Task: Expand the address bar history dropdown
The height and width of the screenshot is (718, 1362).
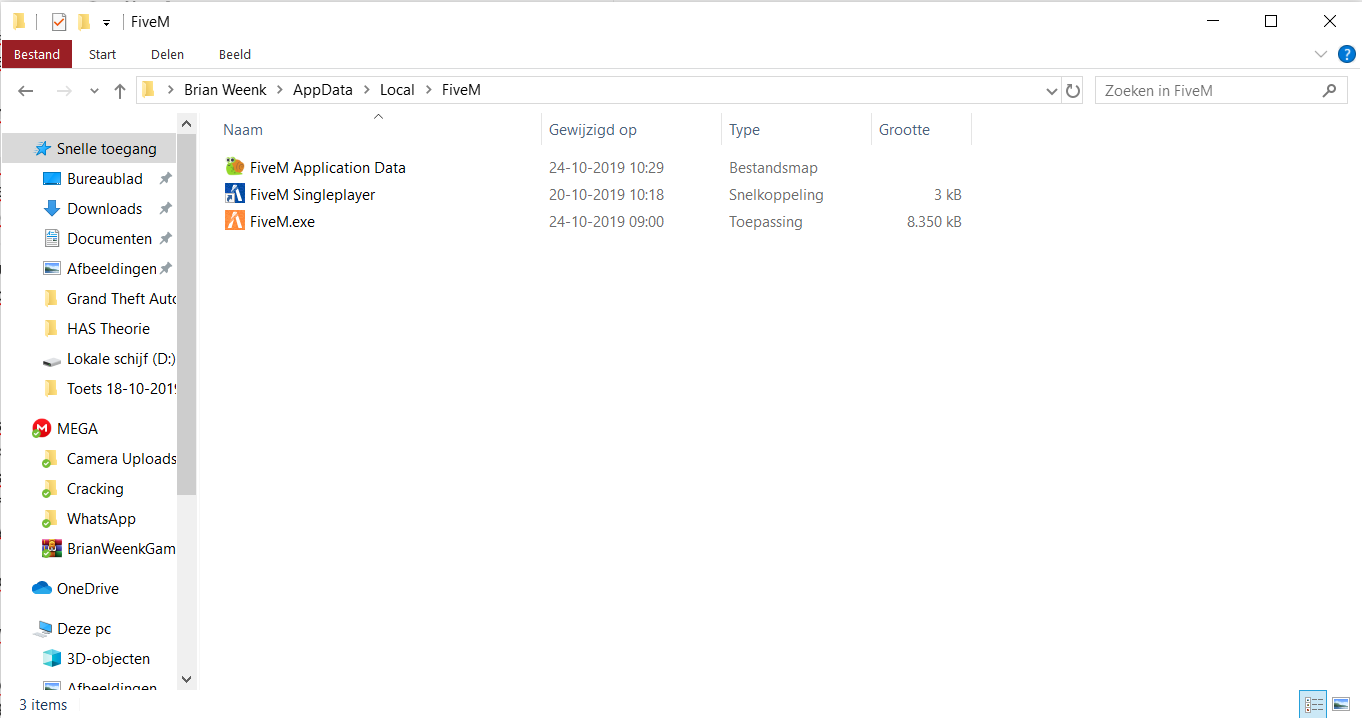Action: (x=1051, y=91)
